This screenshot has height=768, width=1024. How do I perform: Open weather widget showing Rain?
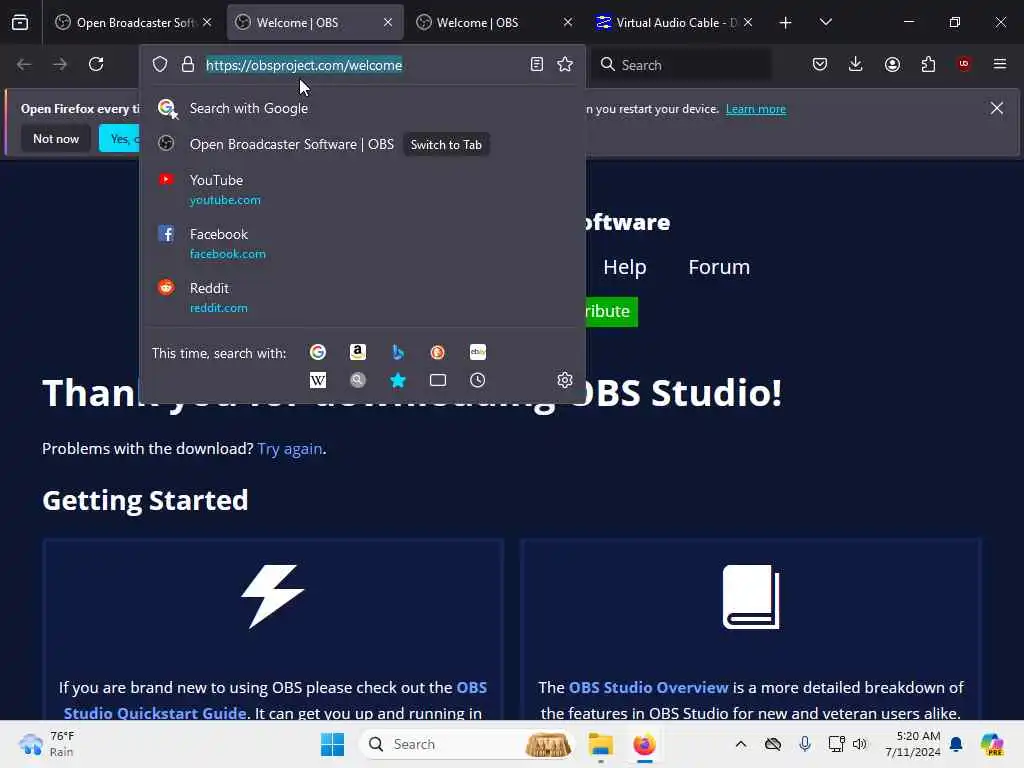coord(47,744)
